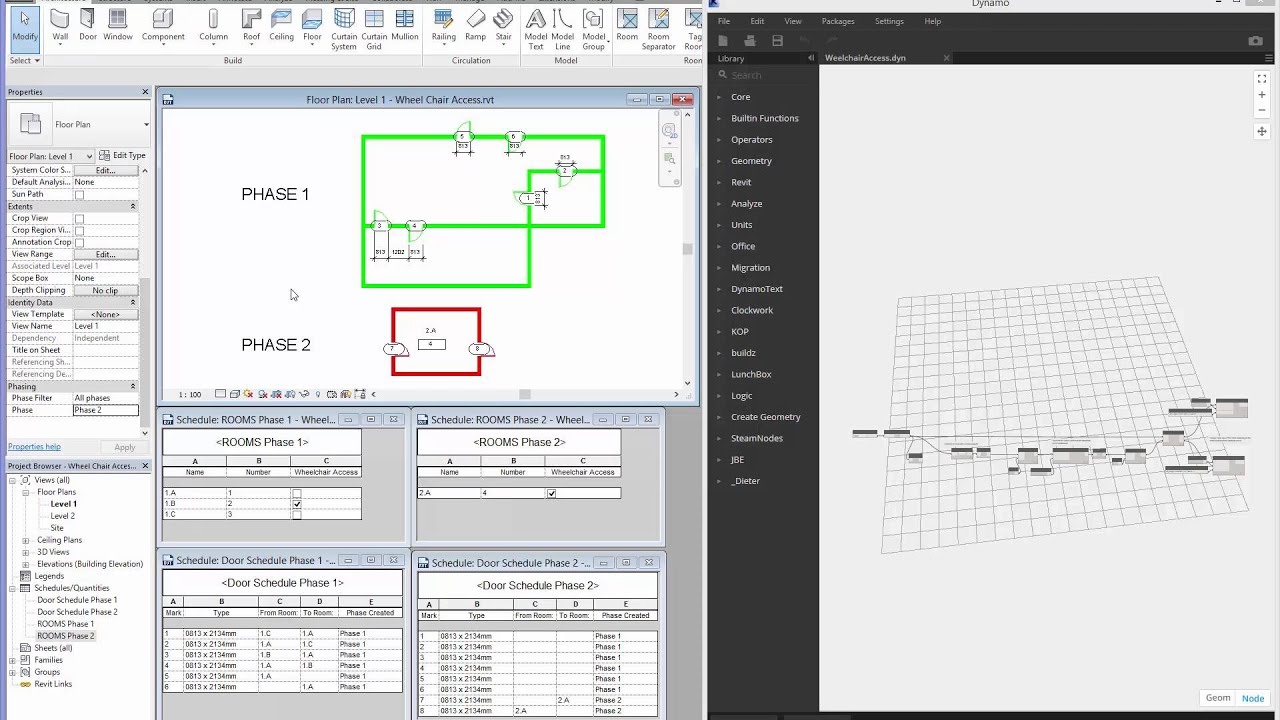This screenshot has width=1280, height=720.
Task: Click the floor plan vertical scrollbar
Action: [687, 249]
